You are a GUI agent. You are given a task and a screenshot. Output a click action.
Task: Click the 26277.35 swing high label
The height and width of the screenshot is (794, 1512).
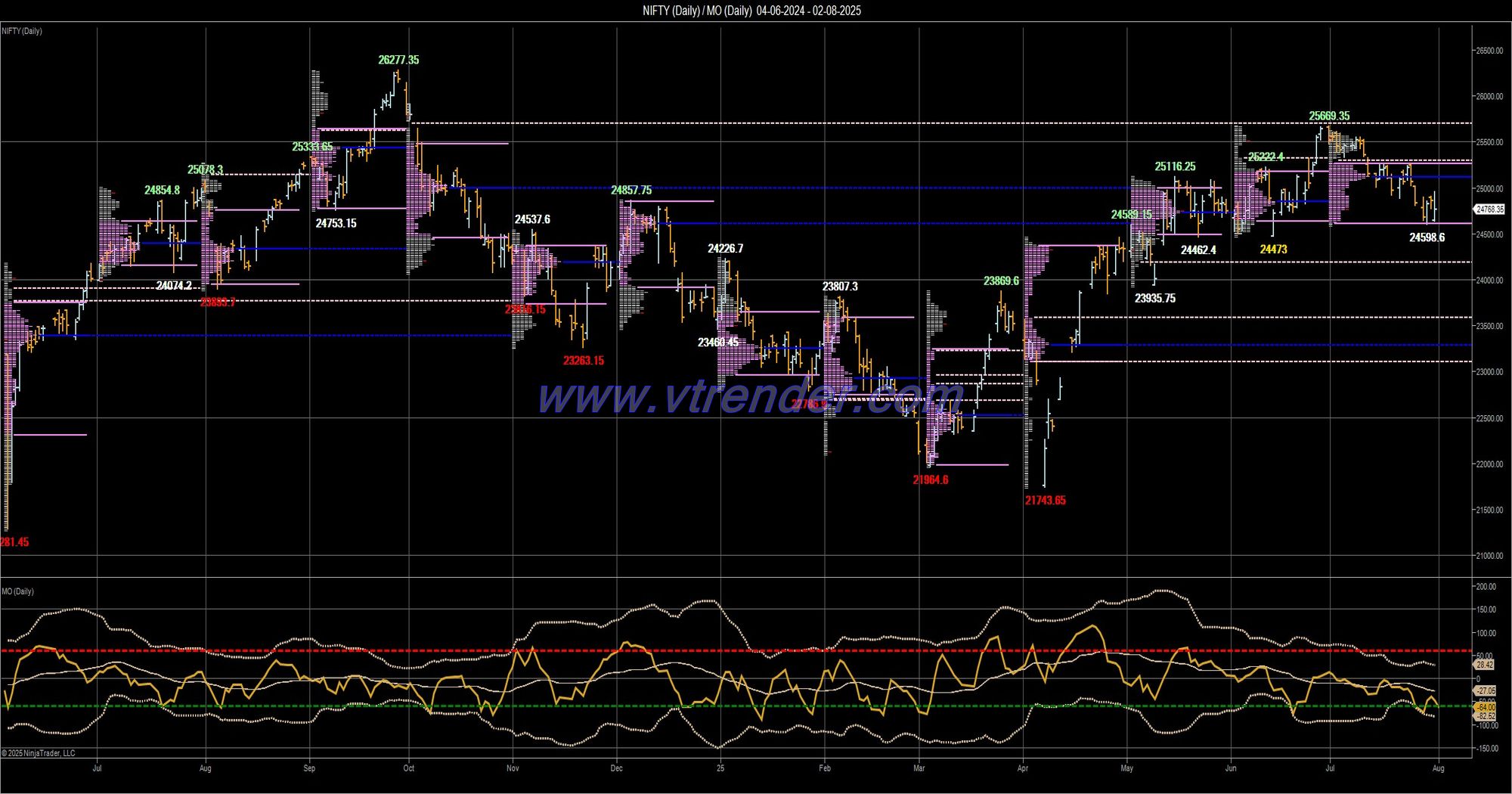(398, 60)
